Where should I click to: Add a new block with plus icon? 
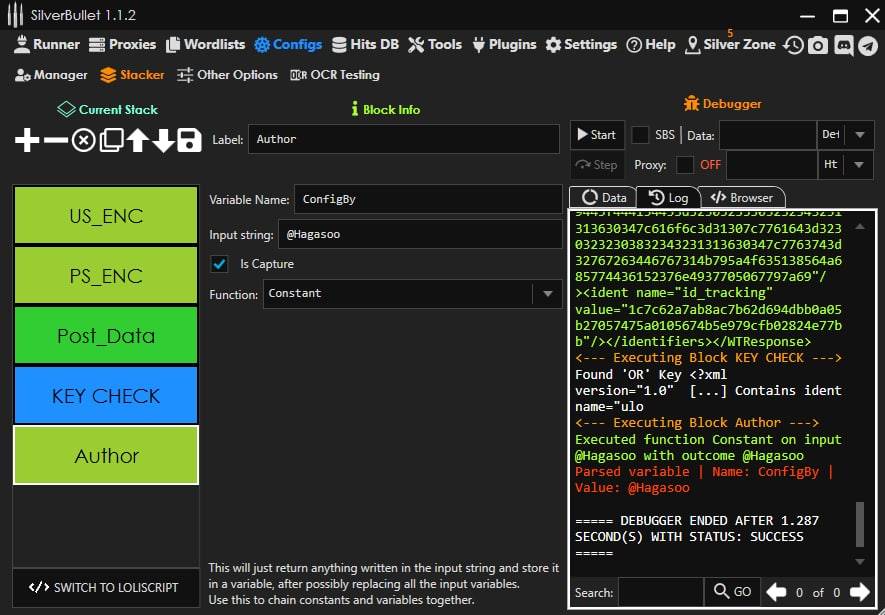click(x=27, y=140)
